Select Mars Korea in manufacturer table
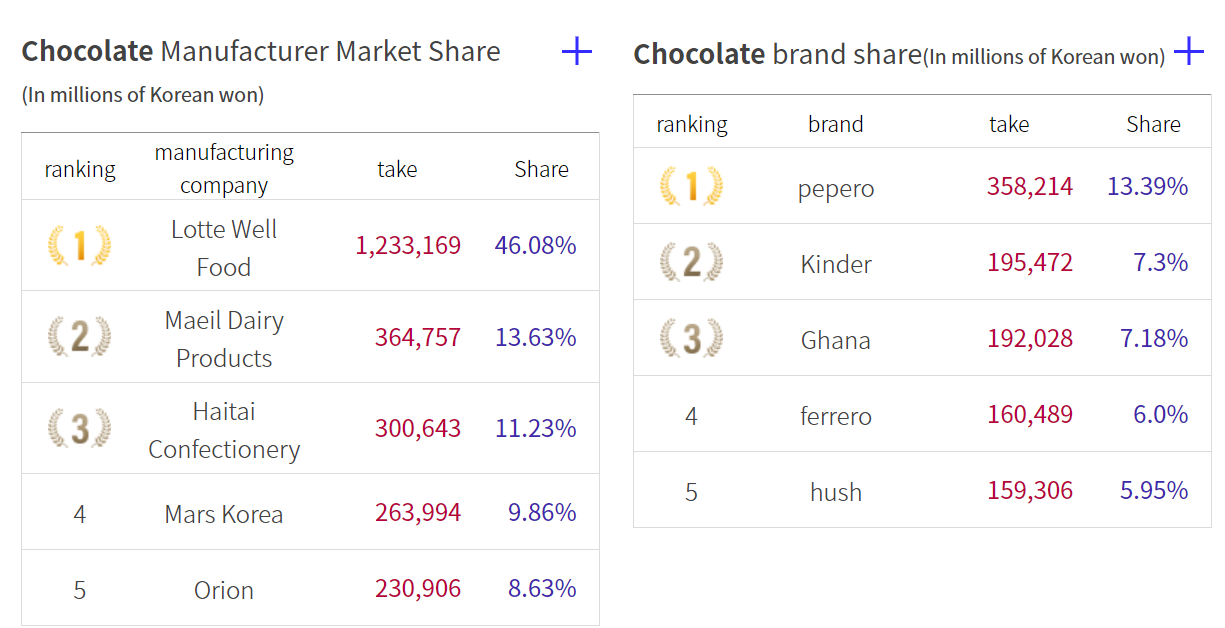 [224, 514]
